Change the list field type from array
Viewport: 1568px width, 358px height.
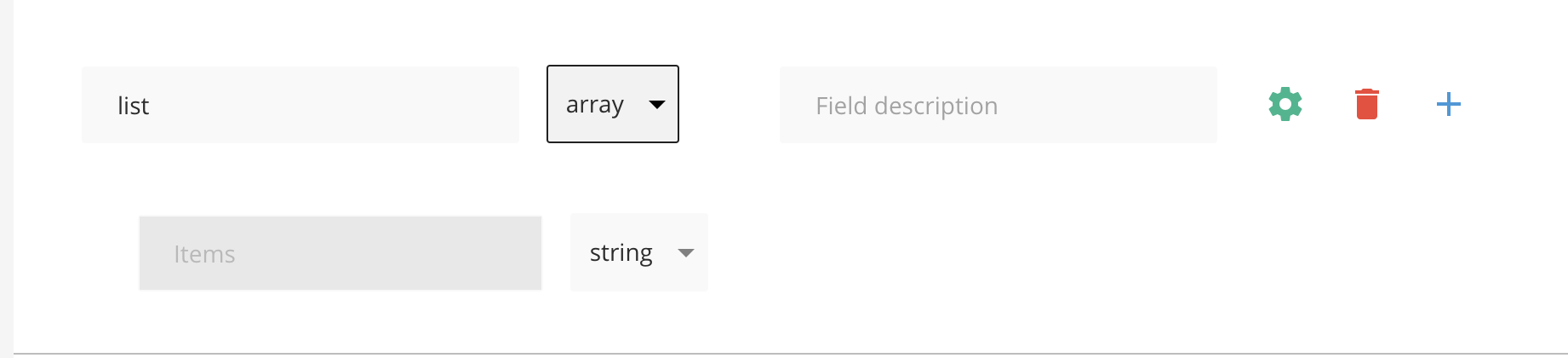click(x=613, y=104)
